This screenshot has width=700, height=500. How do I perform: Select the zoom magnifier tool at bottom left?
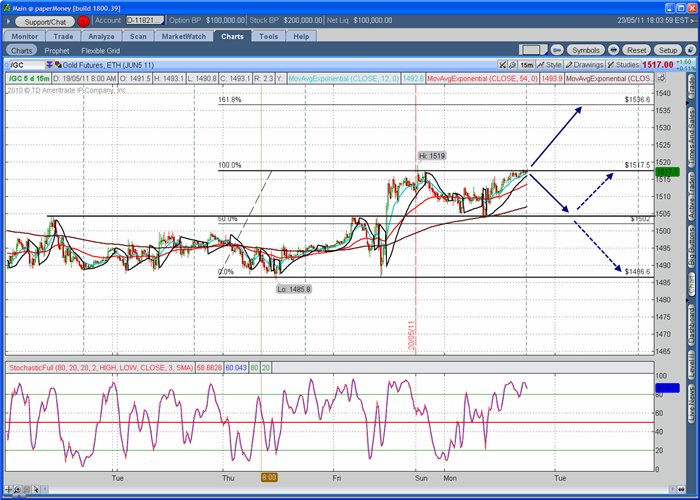[17, 490]
